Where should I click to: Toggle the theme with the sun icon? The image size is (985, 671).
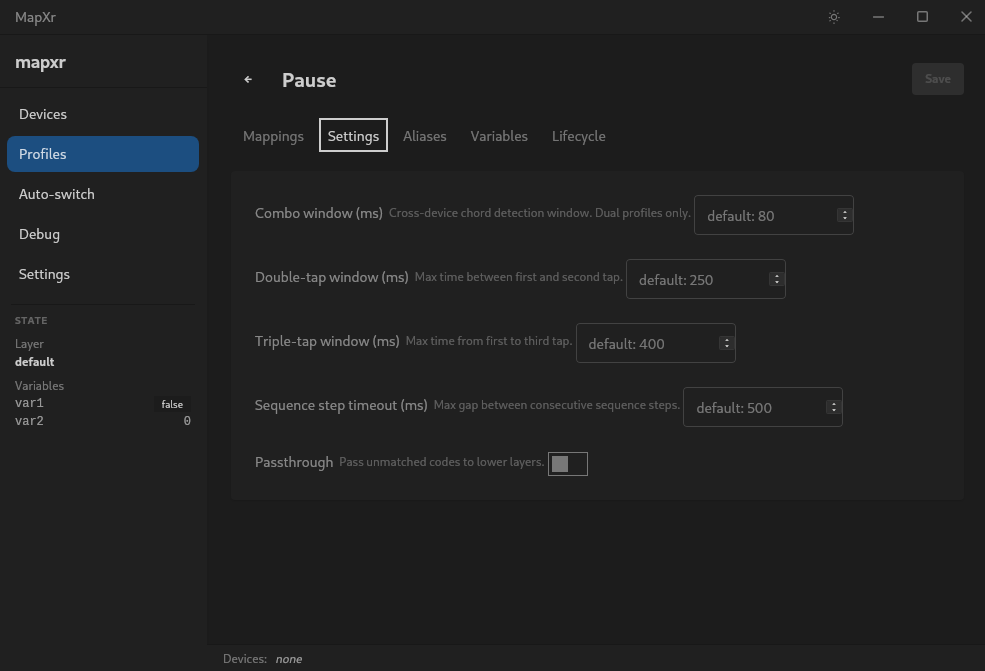coord(833,17)
